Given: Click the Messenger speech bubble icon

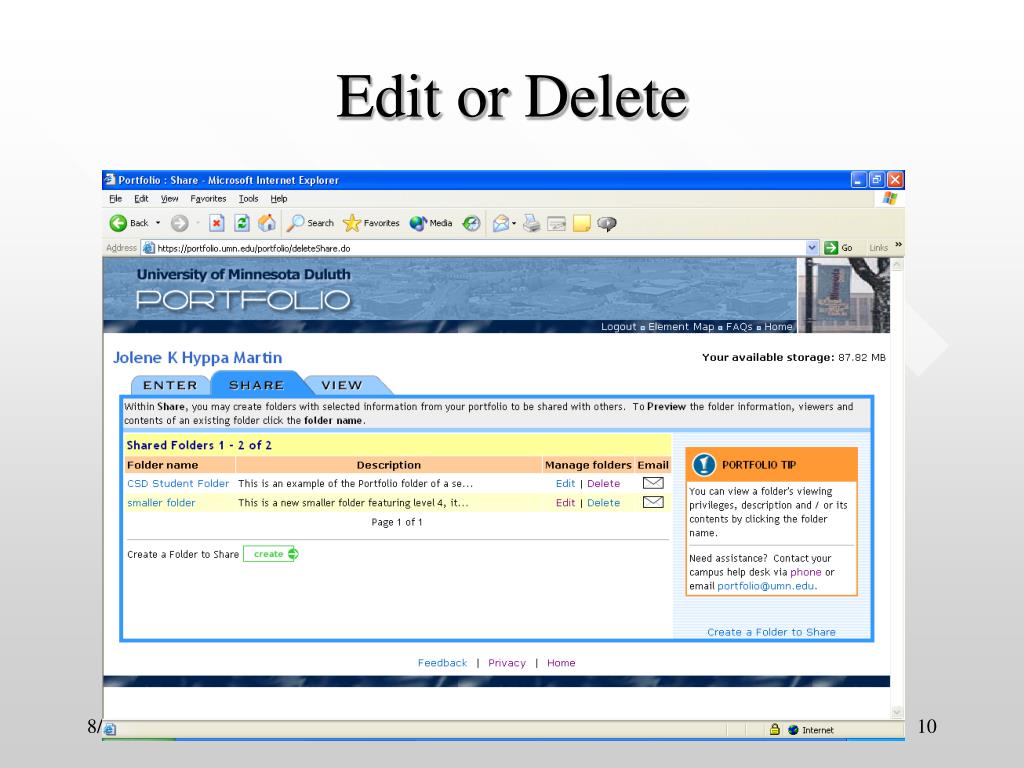Looking at the screenshot, I should (607, 224).
